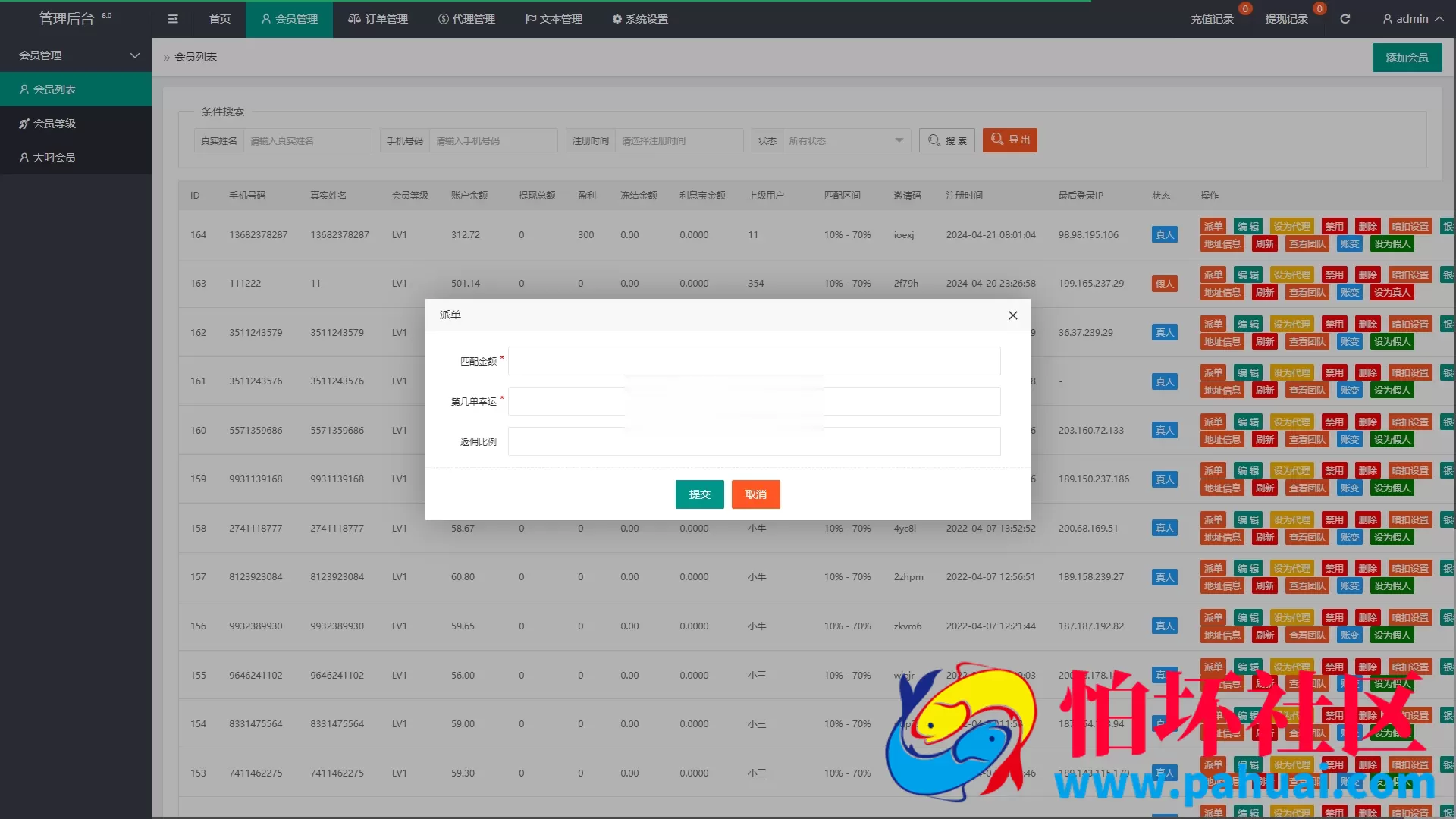Click the orange 导出 export button

coord(1009,140)
